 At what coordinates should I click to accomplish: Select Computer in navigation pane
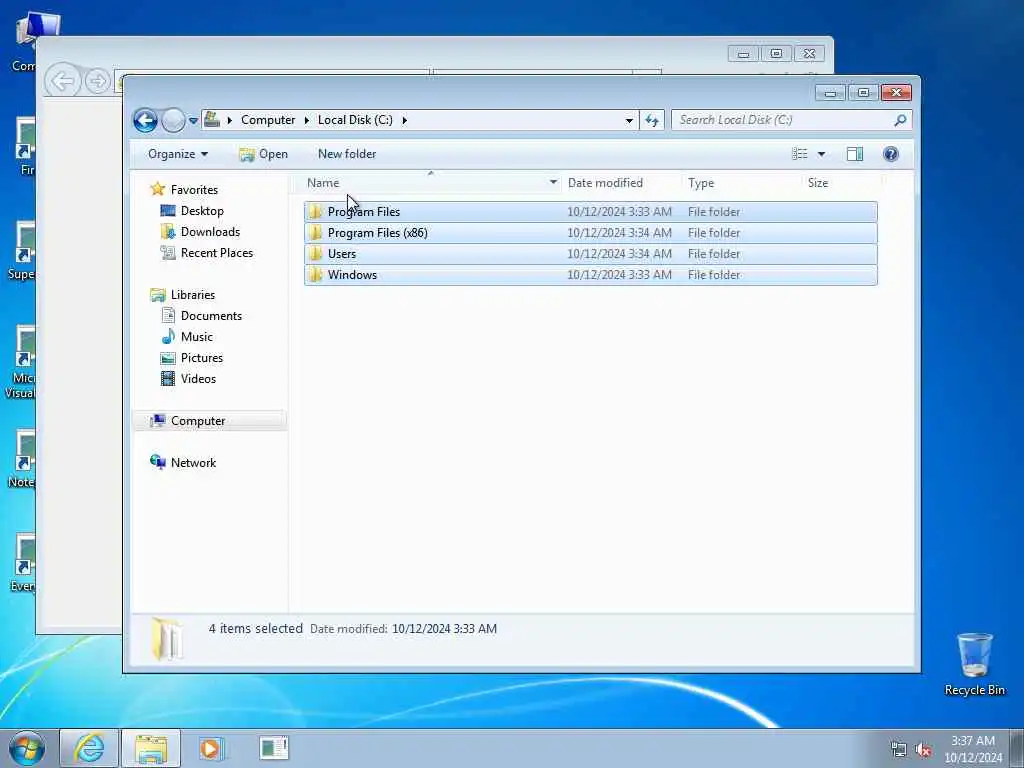[198, 421]
